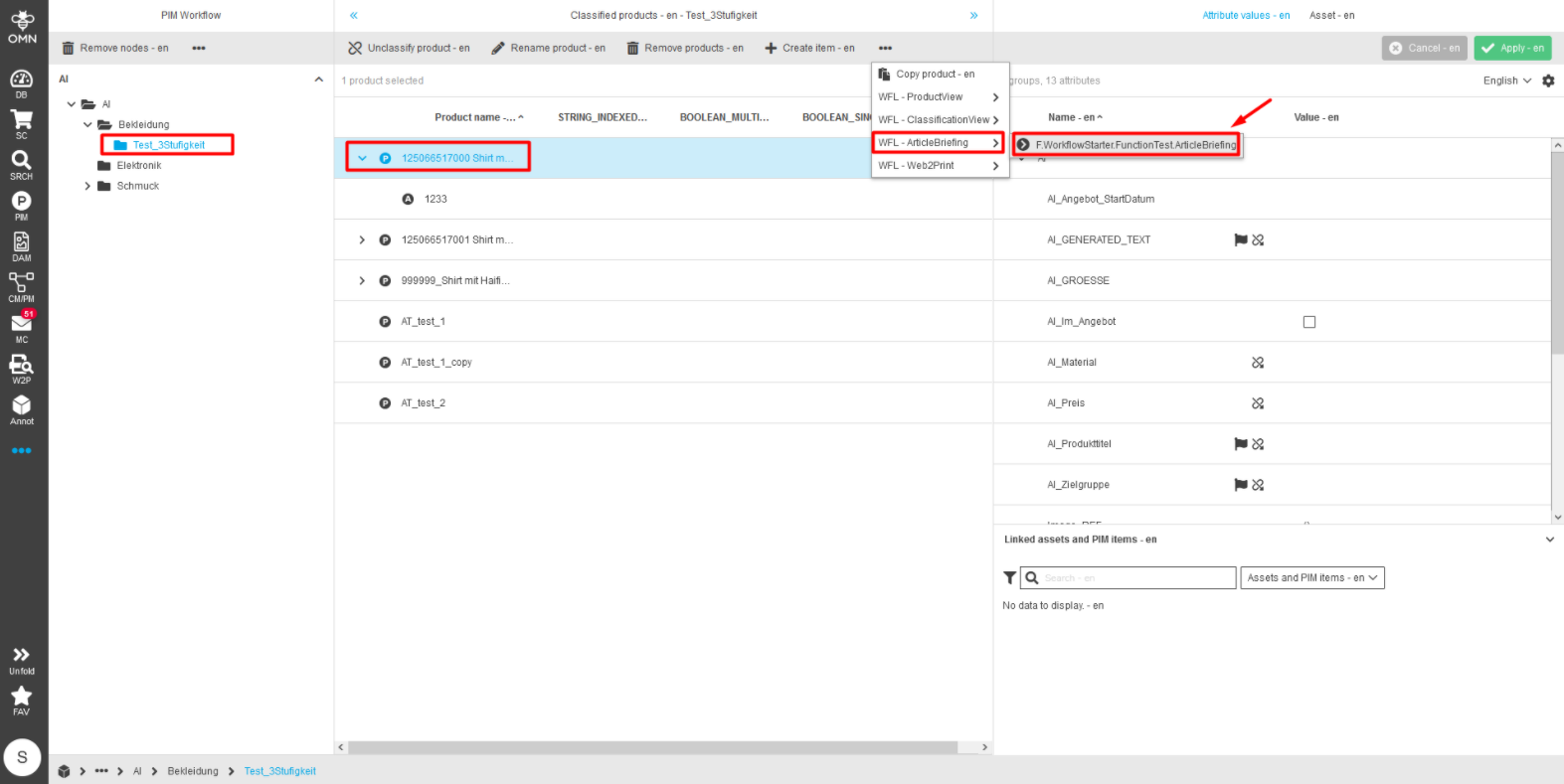The image size is (1564, 784).
Task: Click search field in linked assets
Action: 1129,577
